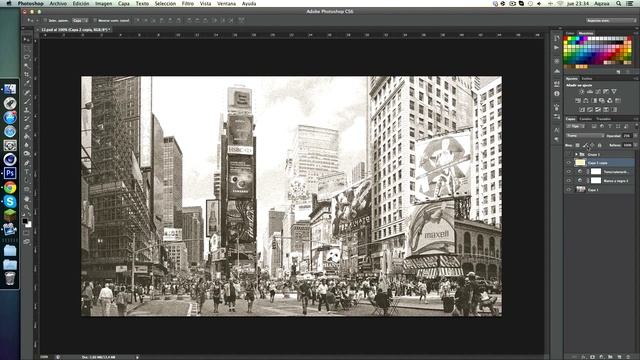
Task: Add a Vibrance adjustment
Action: 614,92
